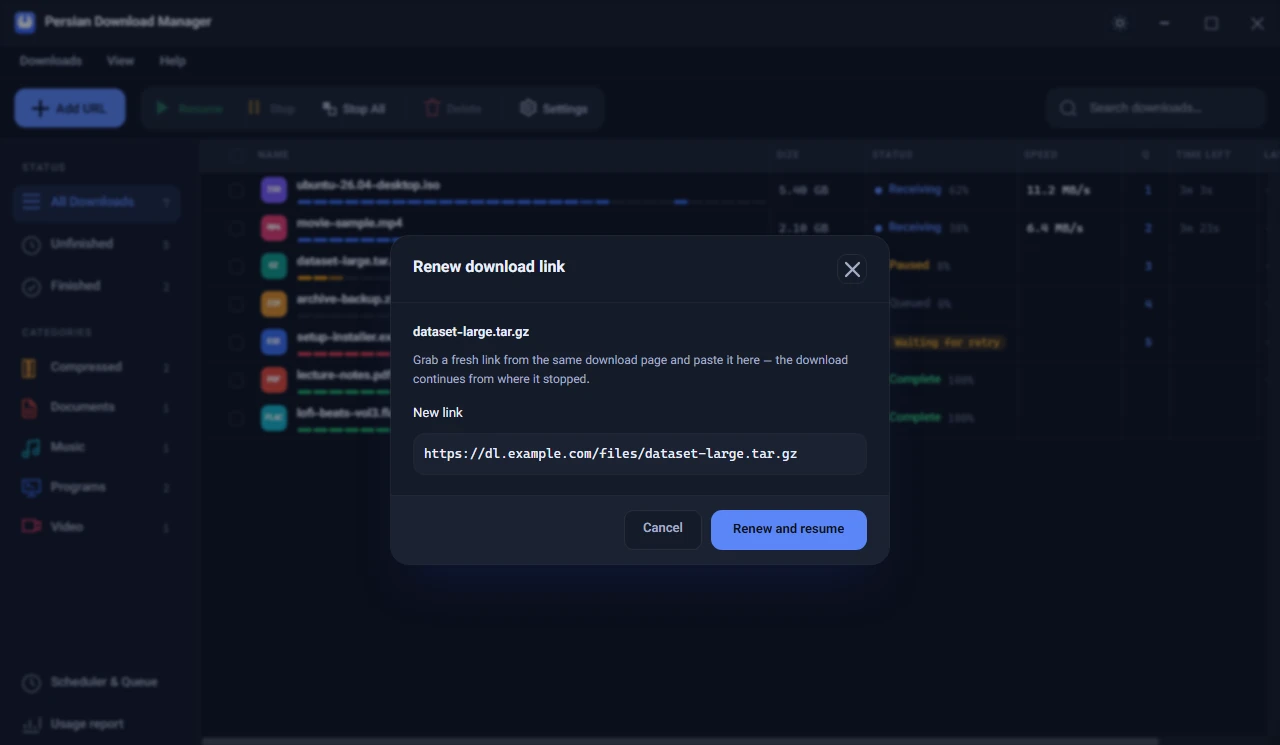
Task: Click the Add URL button
Action: pyautogui.click(x=70, y=108)
